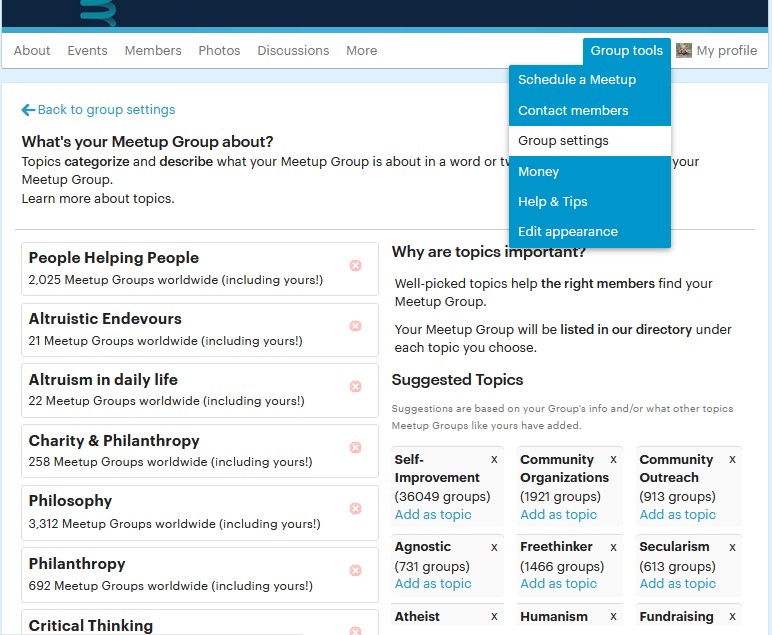The width and height of the screenshot is (772, 635).
Task: Dismiss the Fundraising suggestion
Action: (733, 617)
